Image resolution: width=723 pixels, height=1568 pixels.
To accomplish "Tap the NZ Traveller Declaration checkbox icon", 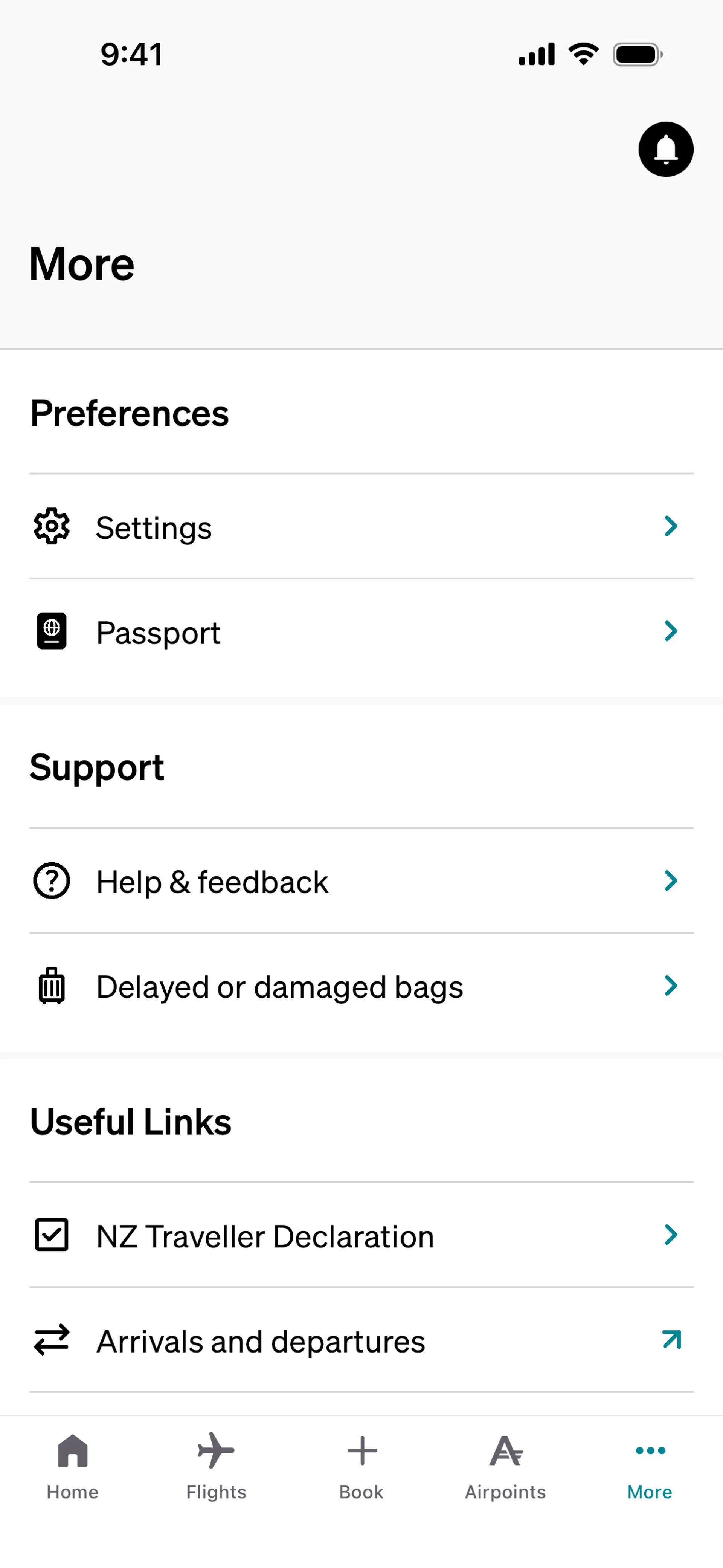I will point(52,1235).
